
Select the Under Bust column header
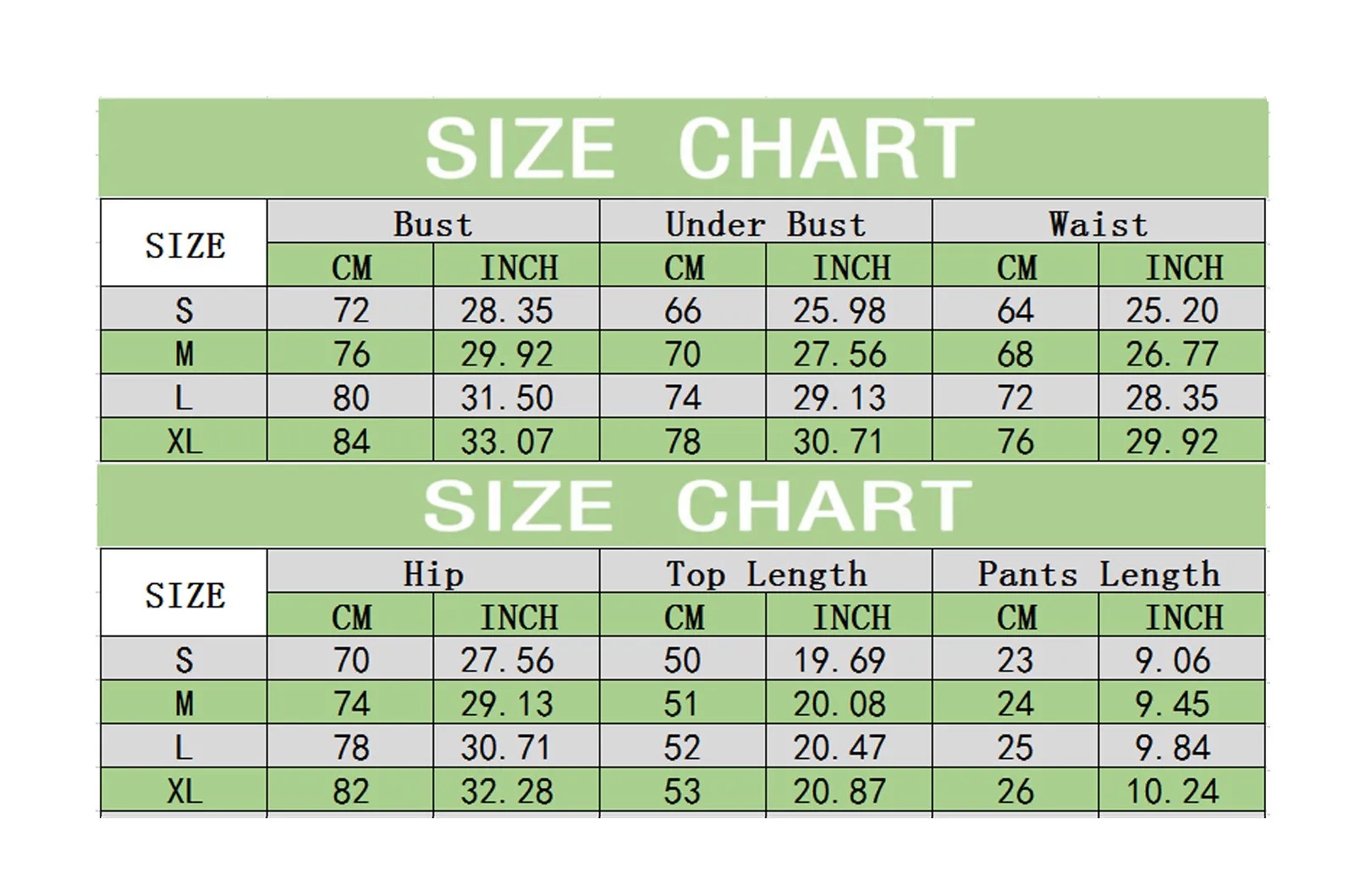pos(765,224)
